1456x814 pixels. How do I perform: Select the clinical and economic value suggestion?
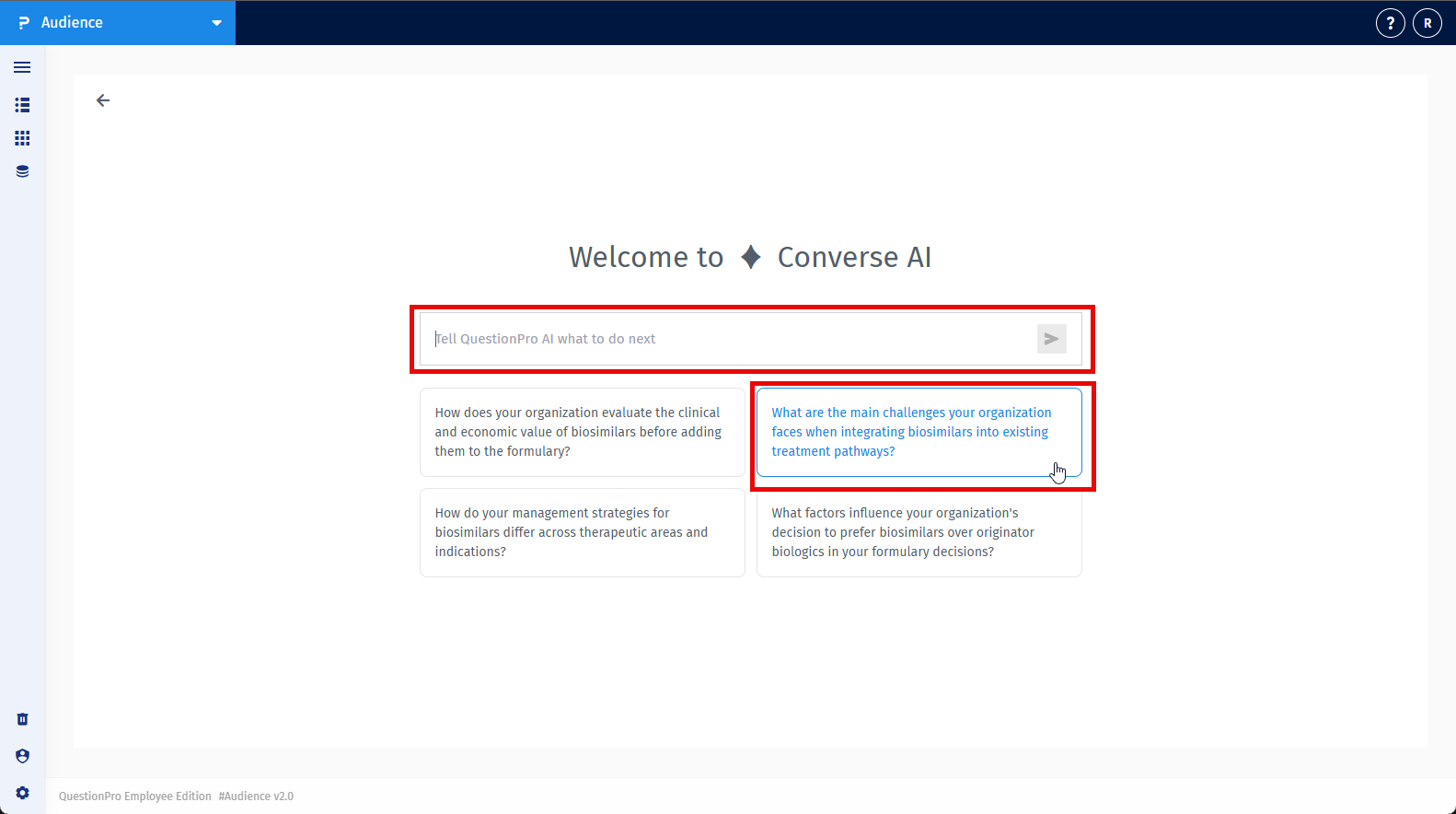583,432
